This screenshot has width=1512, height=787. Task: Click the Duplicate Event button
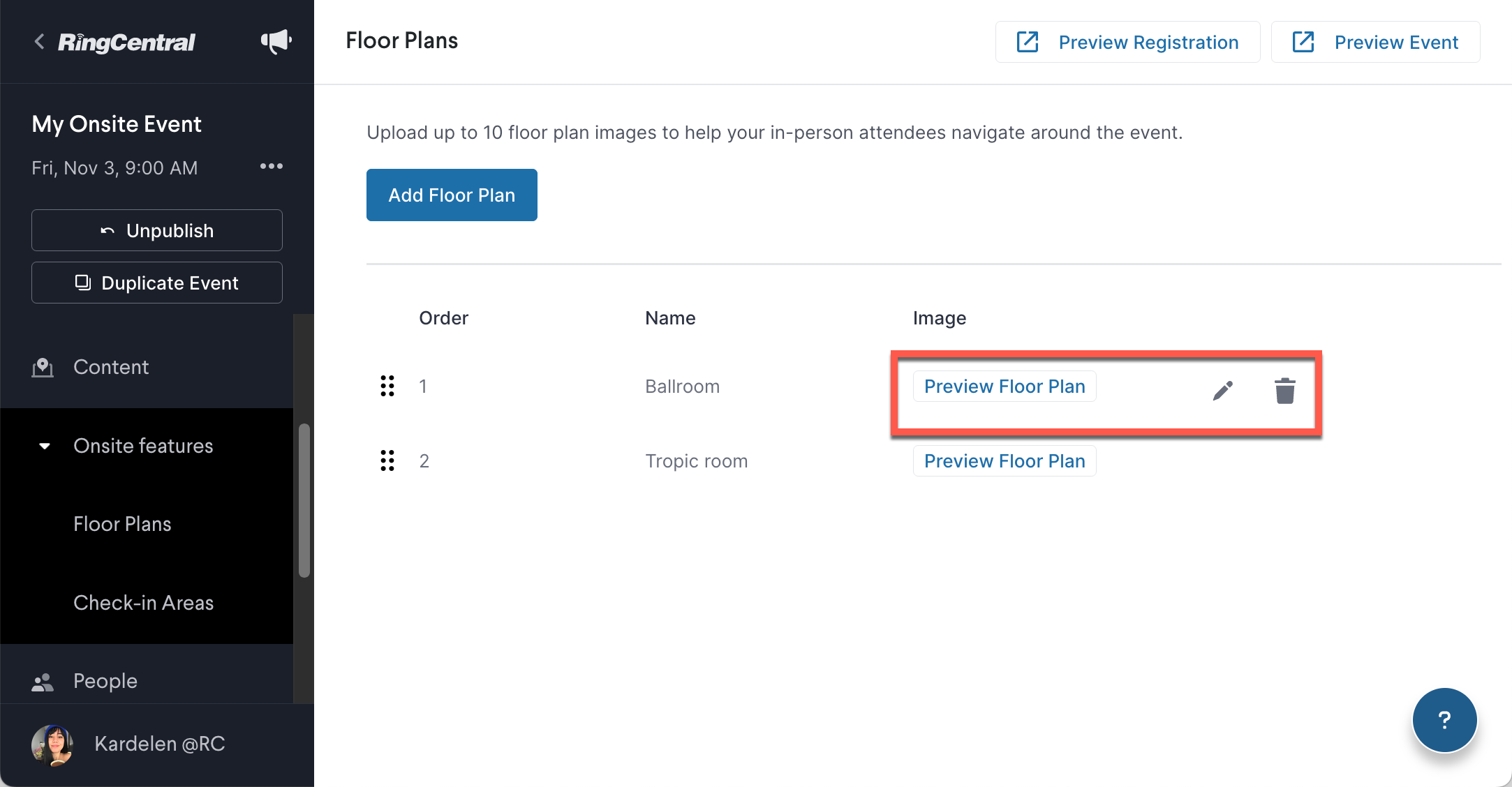click(x=157, y=283)
